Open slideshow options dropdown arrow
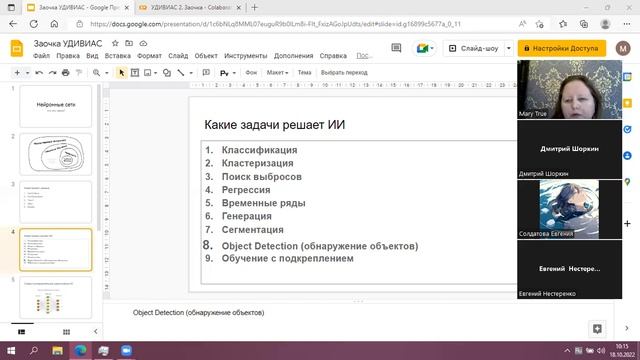 [509, 48]
